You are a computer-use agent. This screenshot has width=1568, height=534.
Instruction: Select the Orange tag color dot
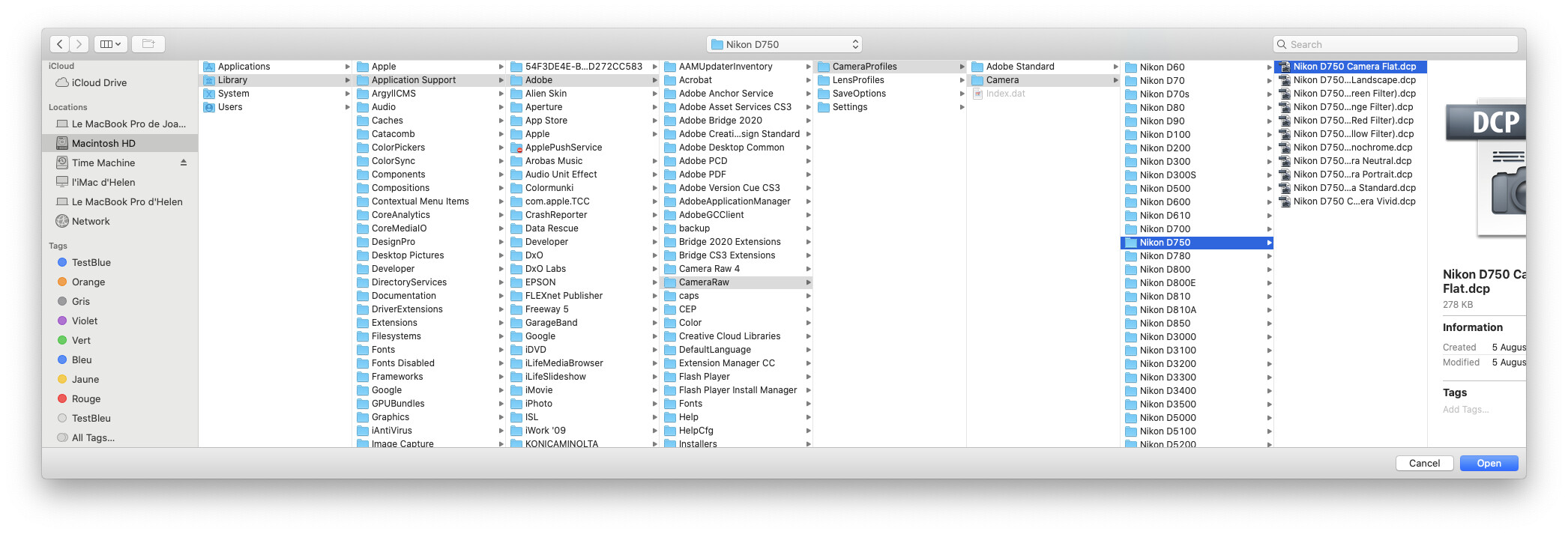pyautogui.click(x=62, y=282)
